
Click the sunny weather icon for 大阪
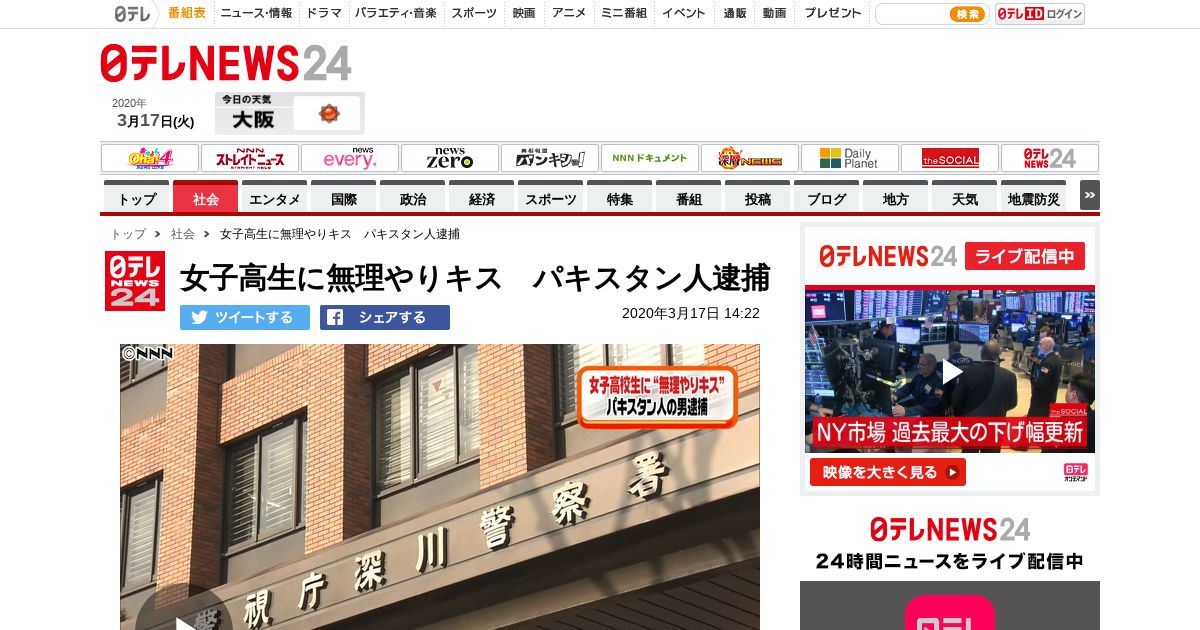(329, 113)
